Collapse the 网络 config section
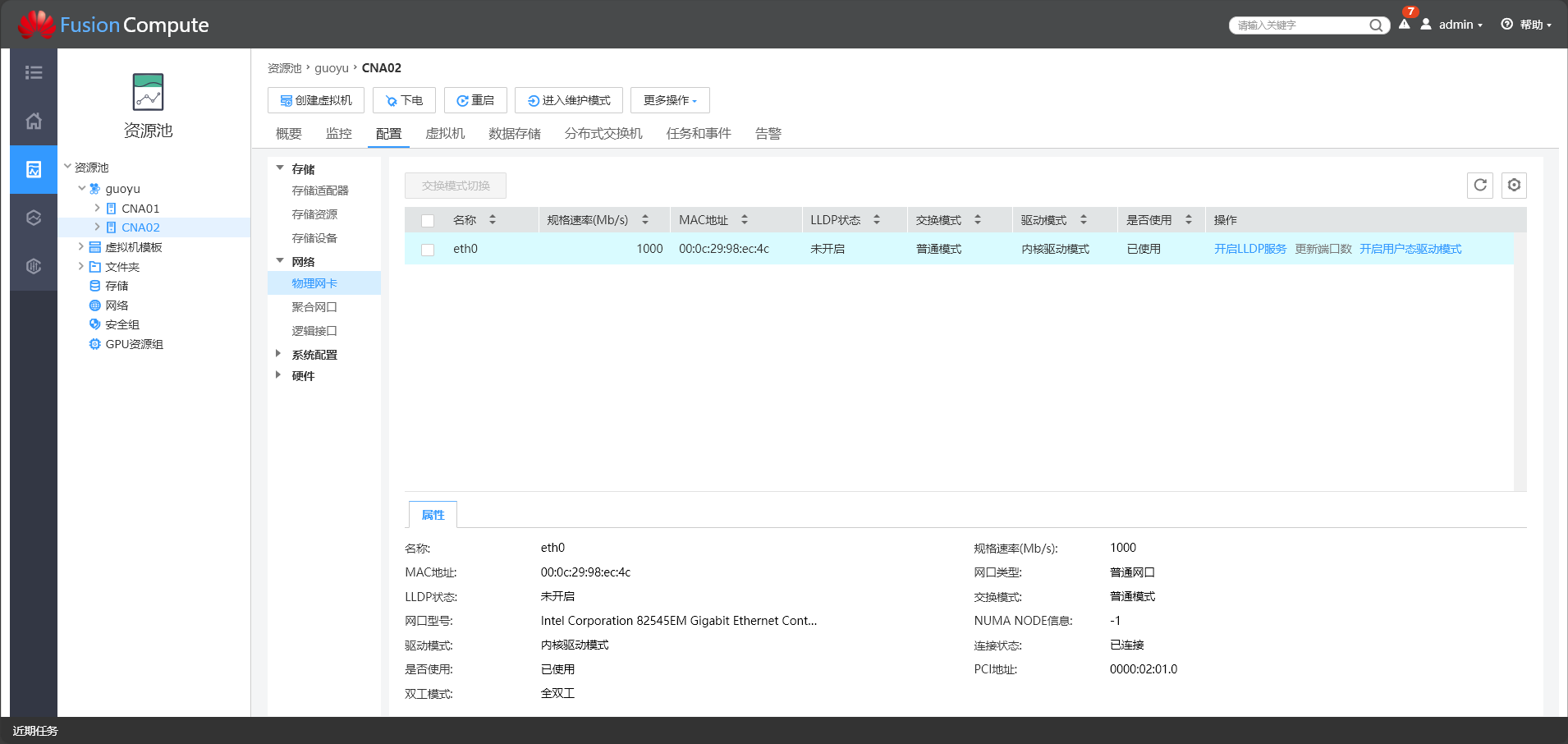 pos(280,260)
